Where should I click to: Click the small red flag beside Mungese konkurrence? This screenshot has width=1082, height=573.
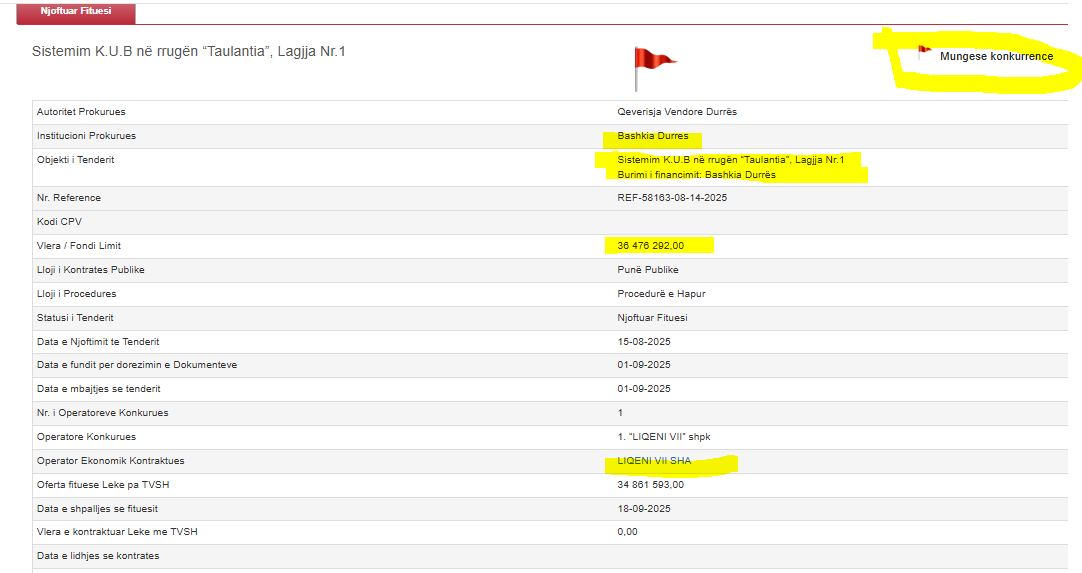point(924,52)
